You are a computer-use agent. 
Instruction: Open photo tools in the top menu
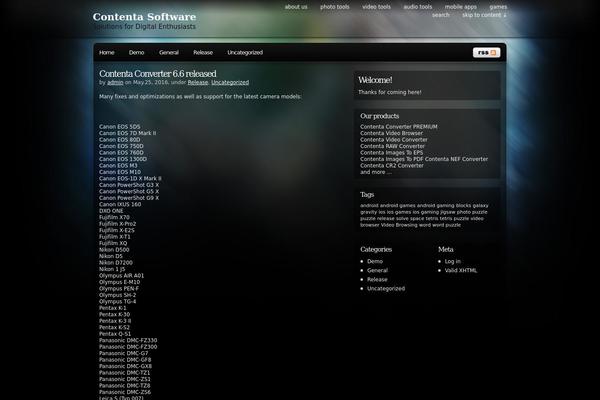tap(334, 7)
